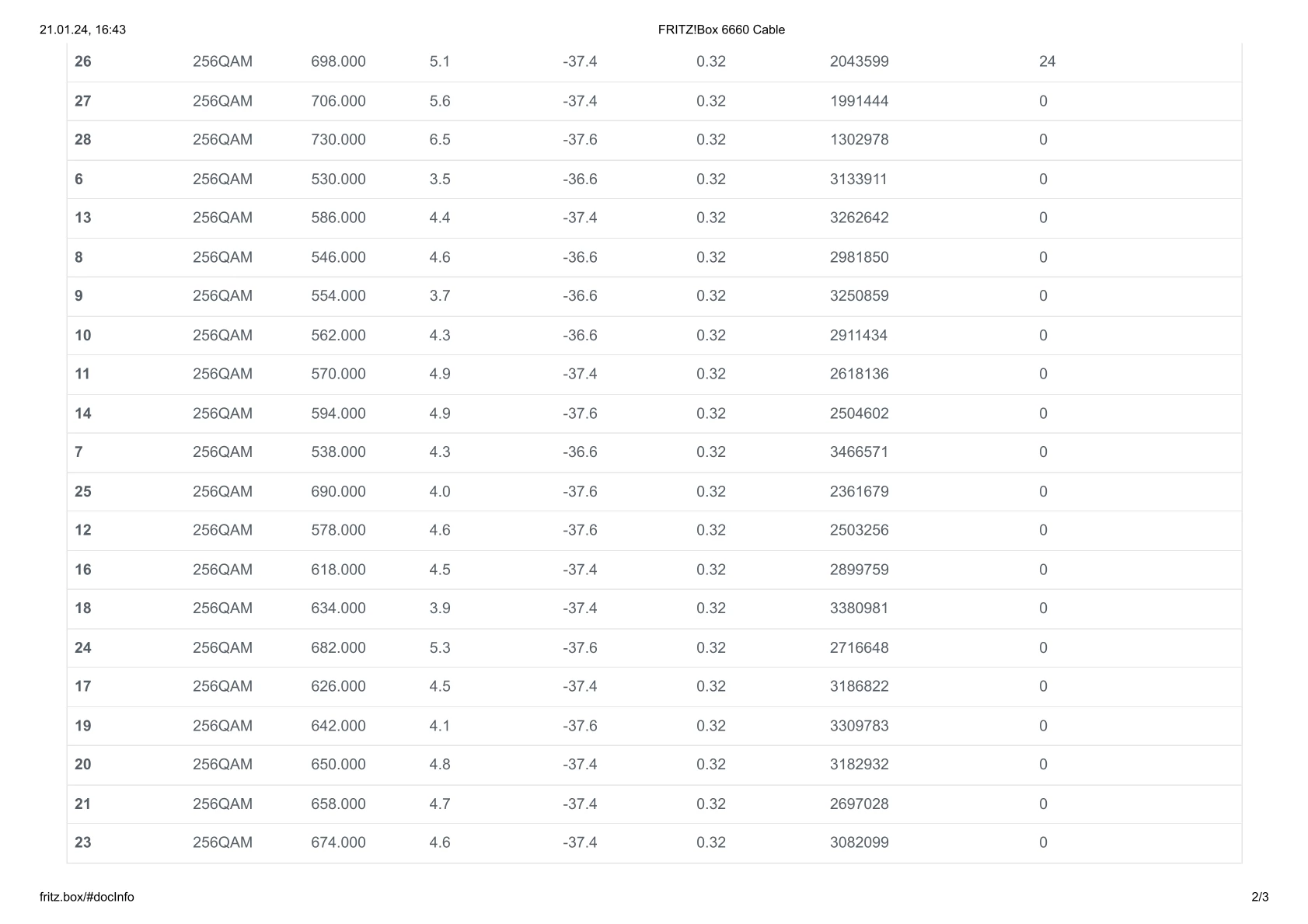
Task: Click the FRITZ!Box 6660 Cable page title
Action: (721, 30)
